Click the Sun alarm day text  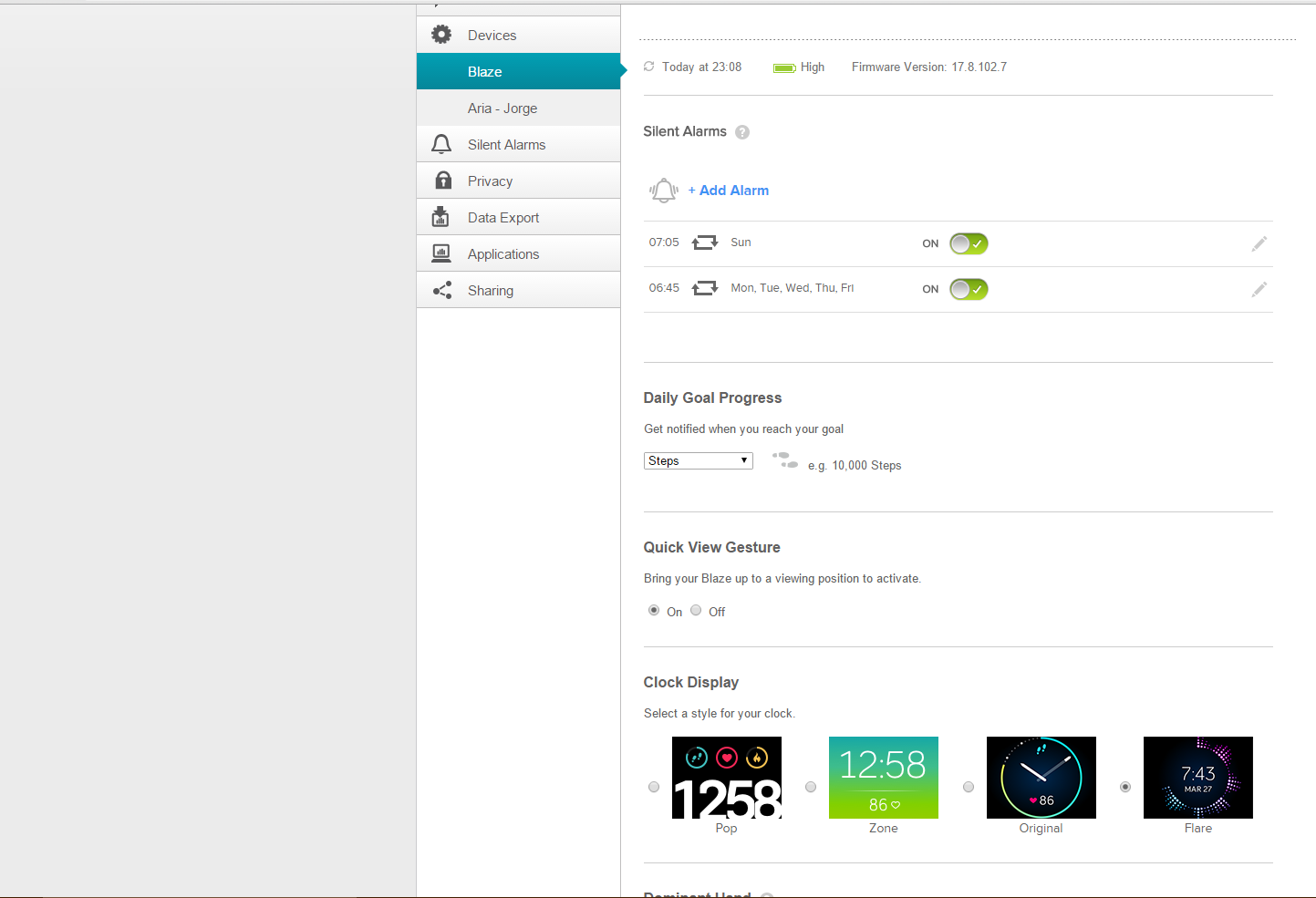pos(741,243)
